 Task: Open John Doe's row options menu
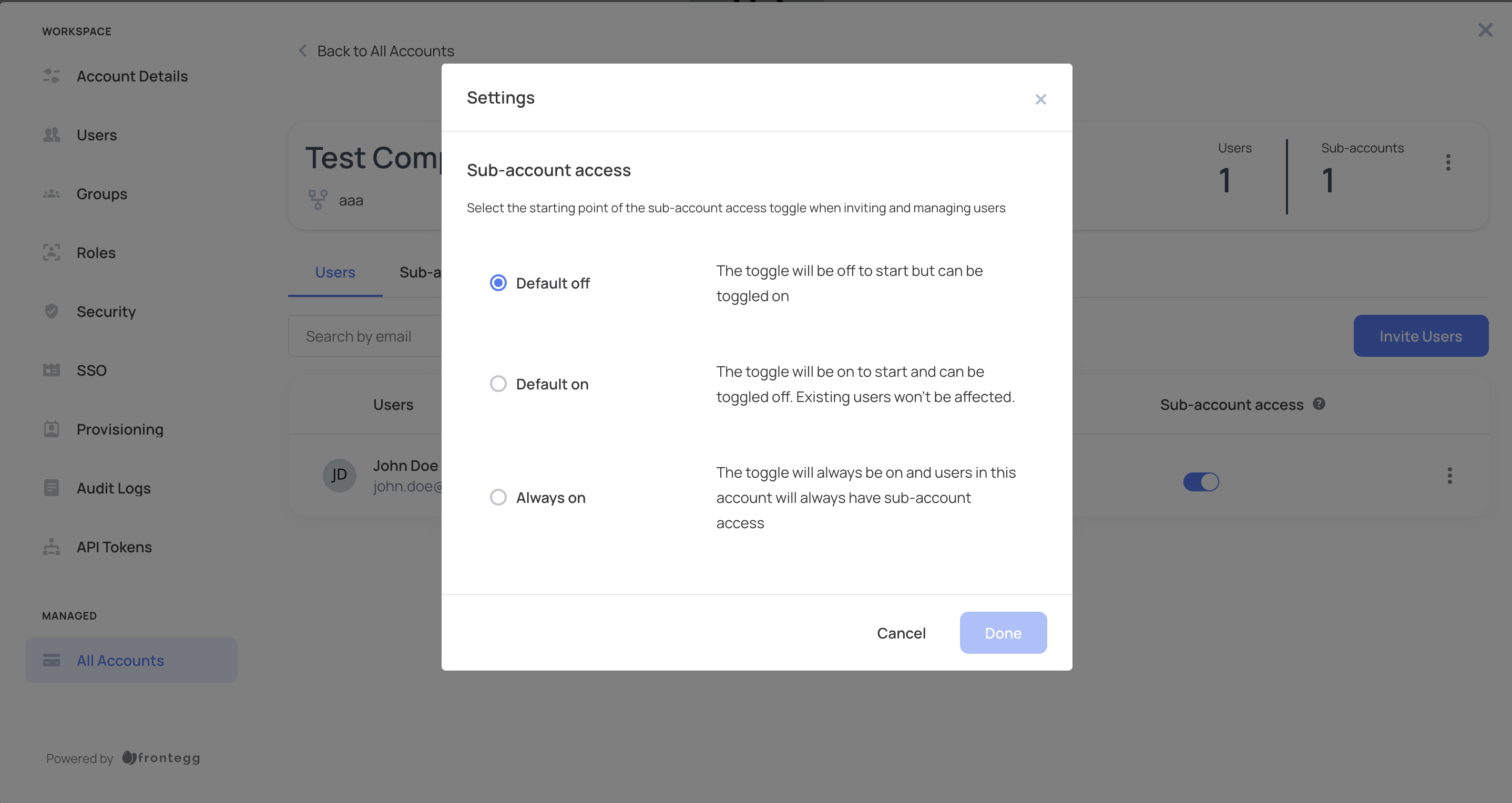tap(1449, 476)
